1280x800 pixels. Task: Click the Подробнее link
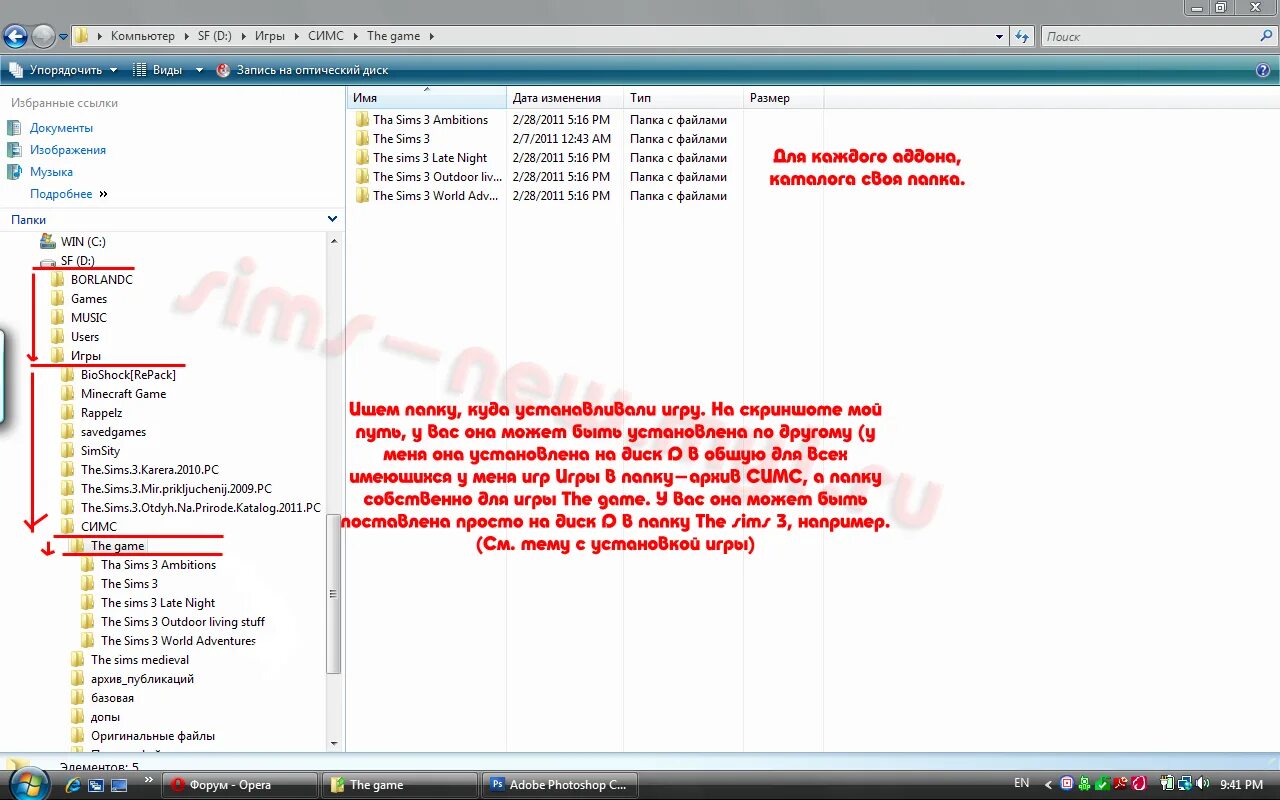tap(61, 194)
